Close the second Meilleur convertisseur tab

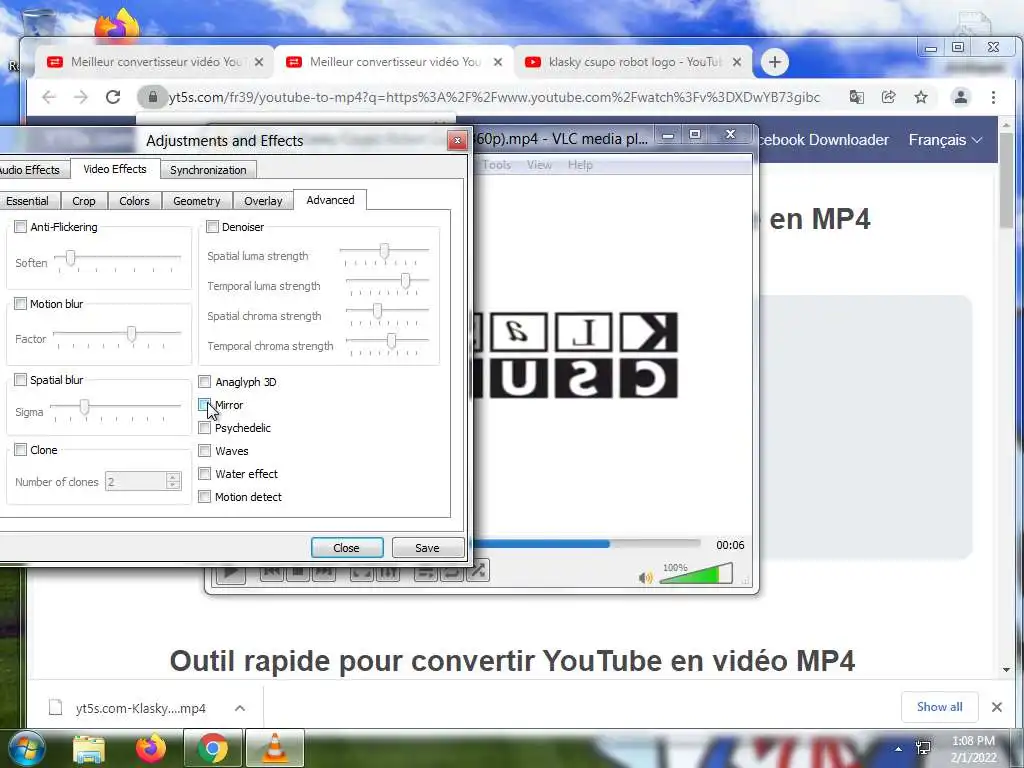click(498, 62)
